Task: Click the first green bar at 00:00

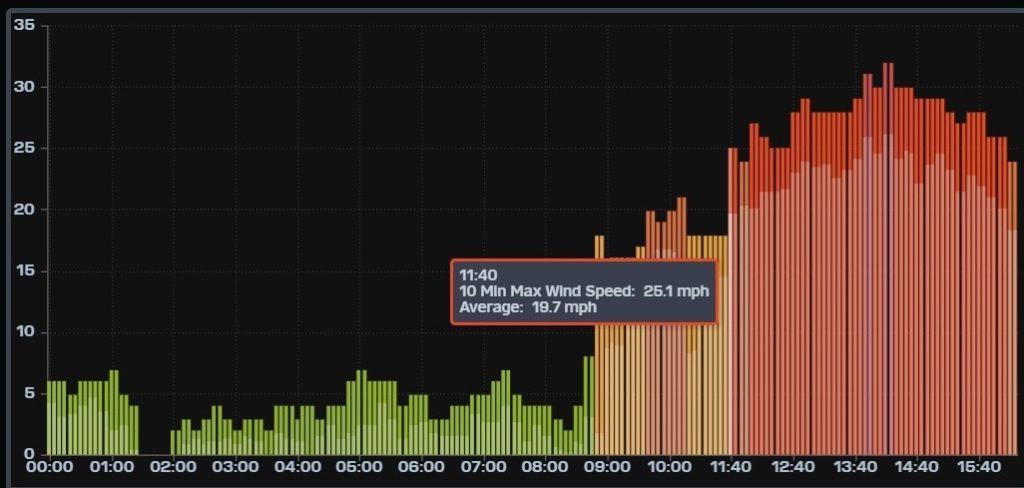Action: pos(51,420)
